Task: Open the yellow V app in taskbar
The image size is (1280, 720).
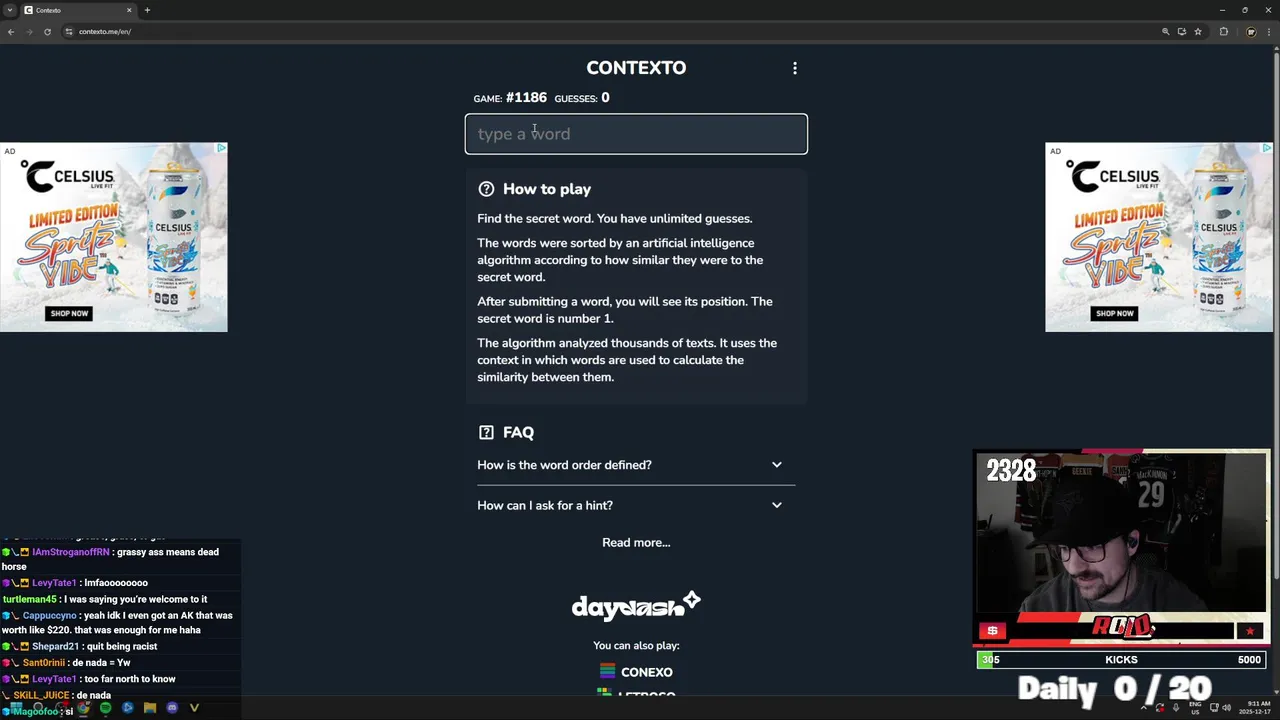Action: (x=194, y=708)
